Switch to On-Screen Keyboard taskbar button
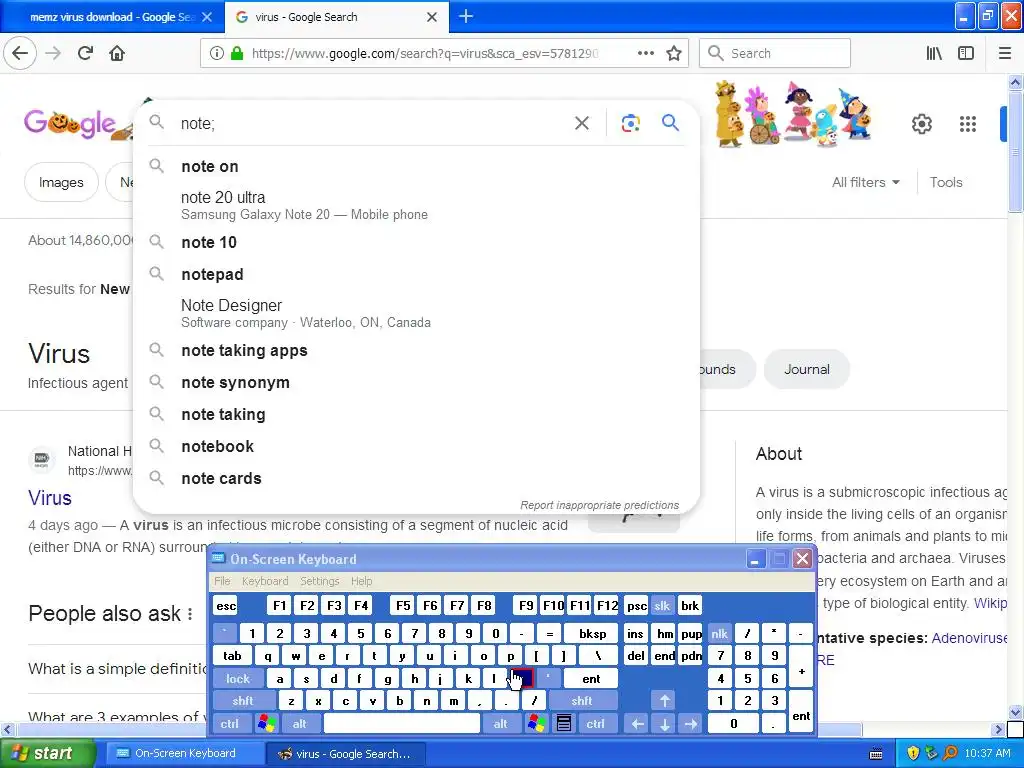 [185, 753]
